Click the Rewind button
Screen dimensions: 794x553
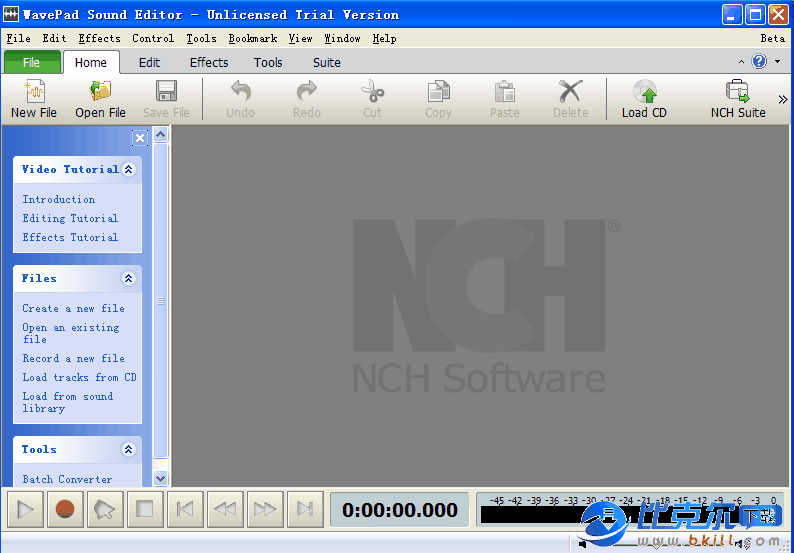(x=225, y=509)
